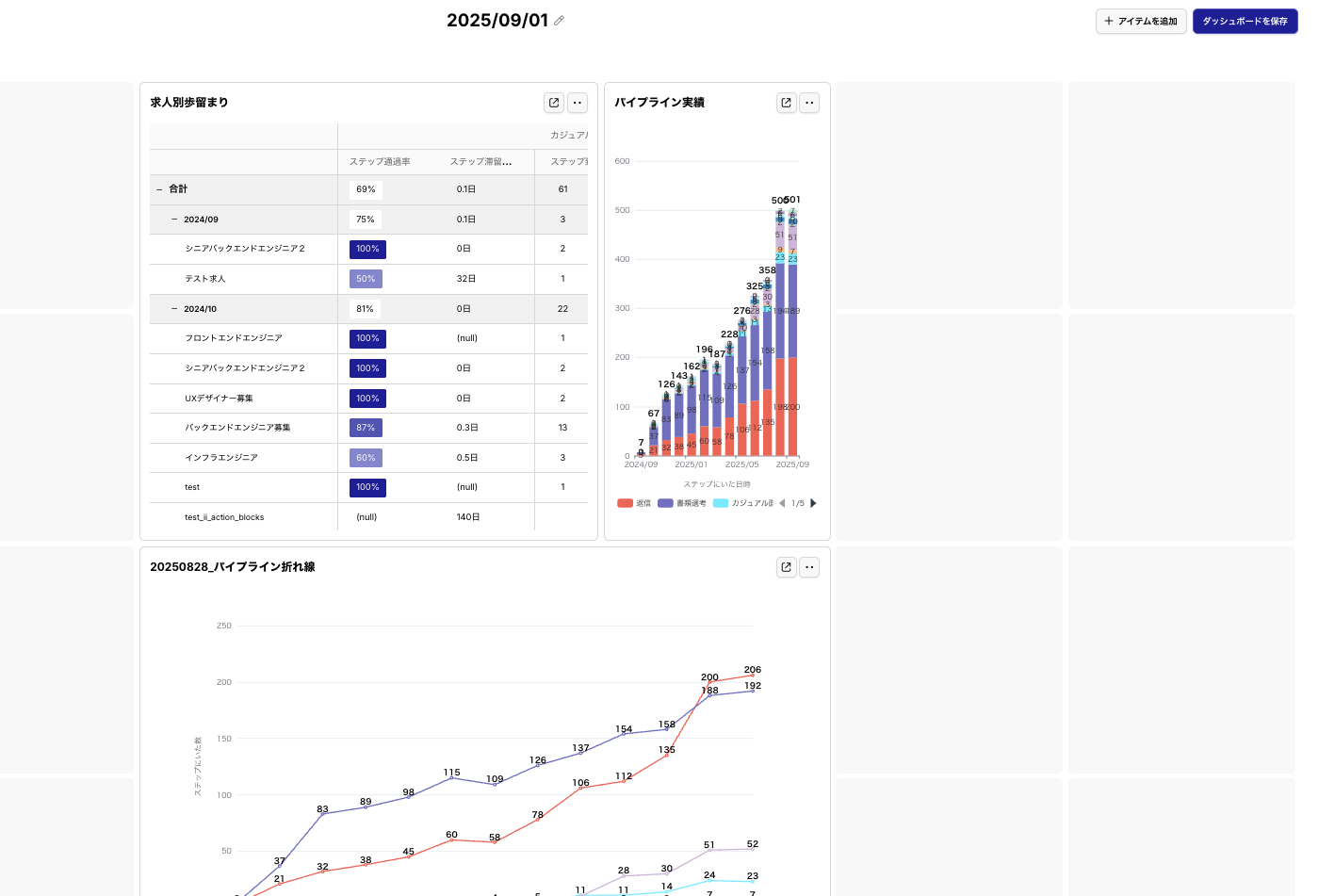Screen dimensions: 1335x896
Task: Open more options for 求人別歩留まり panel
Action: tap(578, 103)
